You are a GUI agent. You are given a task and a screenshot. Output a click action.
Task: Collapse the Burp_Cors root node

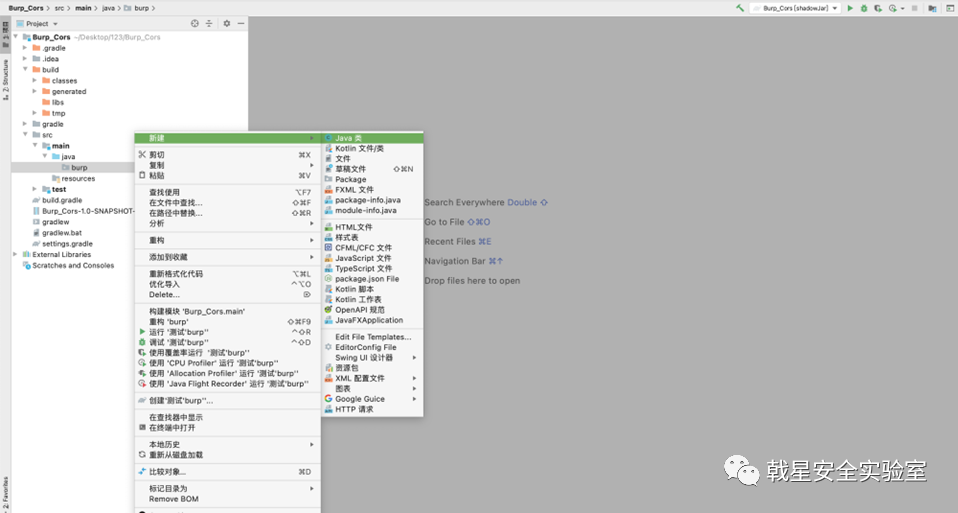tap(16, 37)
